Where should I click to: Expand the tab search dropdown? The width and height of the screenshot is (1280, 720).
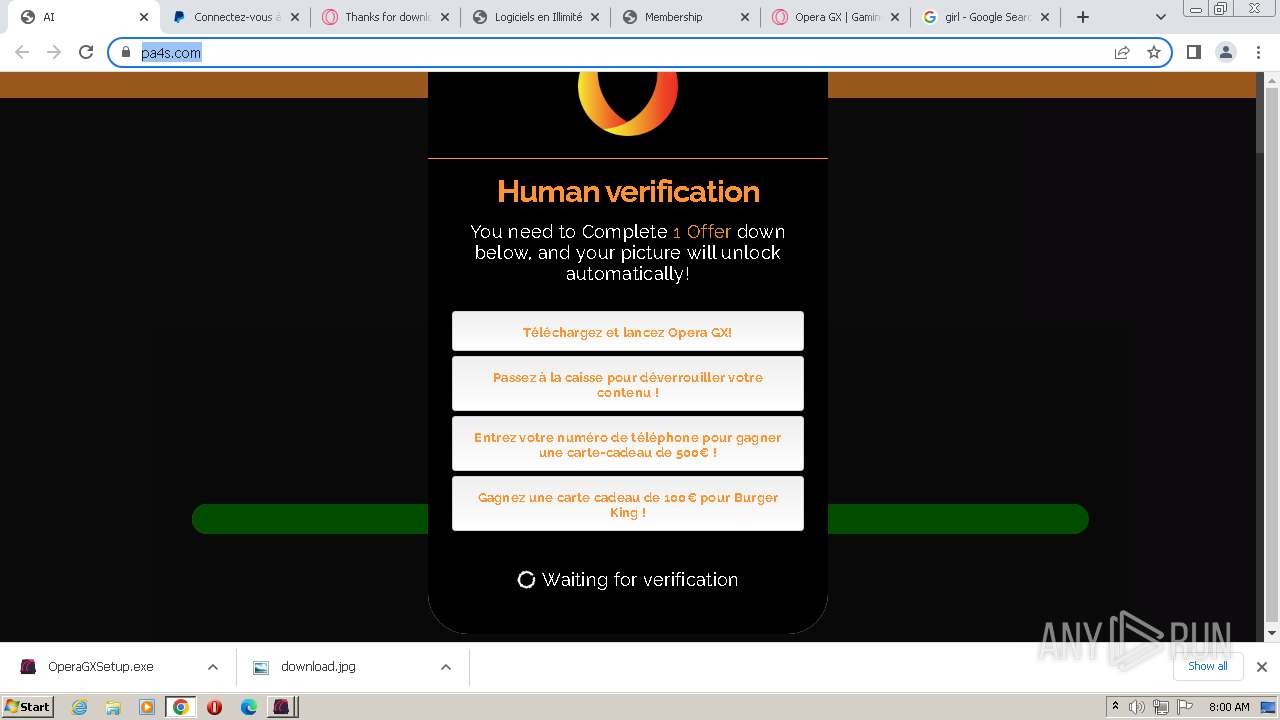coord(1161,17)
